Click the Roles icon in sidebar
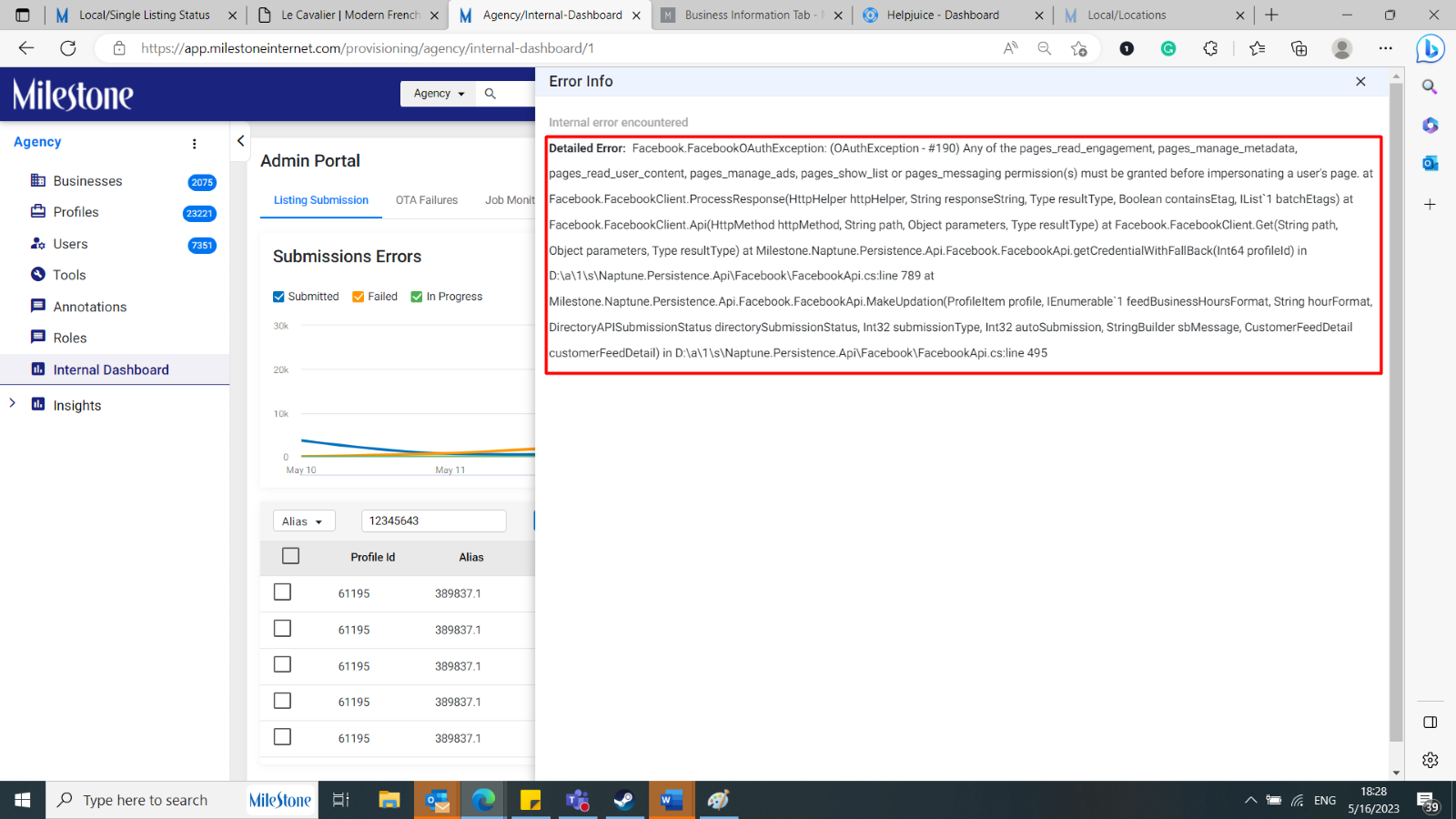The height and width of the screenshot is (819, 1456). point(38,337)
